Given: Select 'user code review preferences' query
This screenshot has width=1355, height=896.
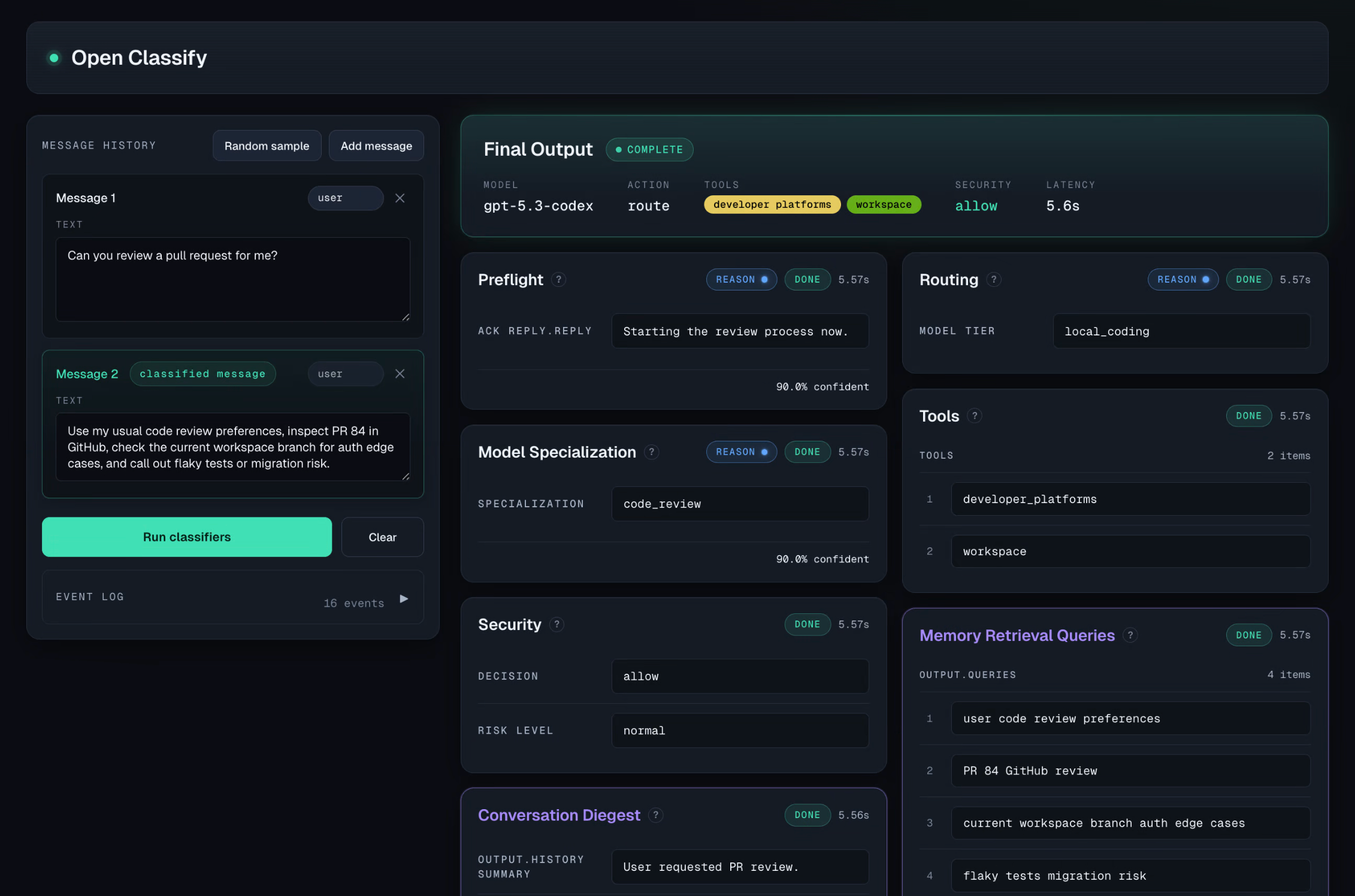Looking at the screenshot, I should tap(1130, 718).
